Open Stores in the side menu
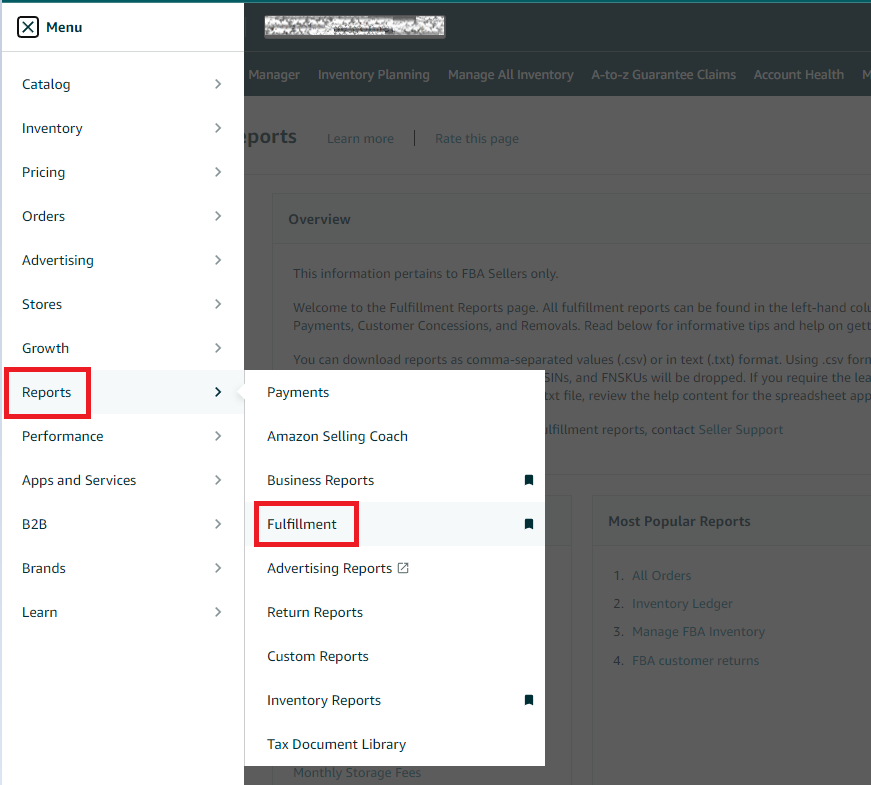Viewport: 871px width, 785px height. (42, 304)
